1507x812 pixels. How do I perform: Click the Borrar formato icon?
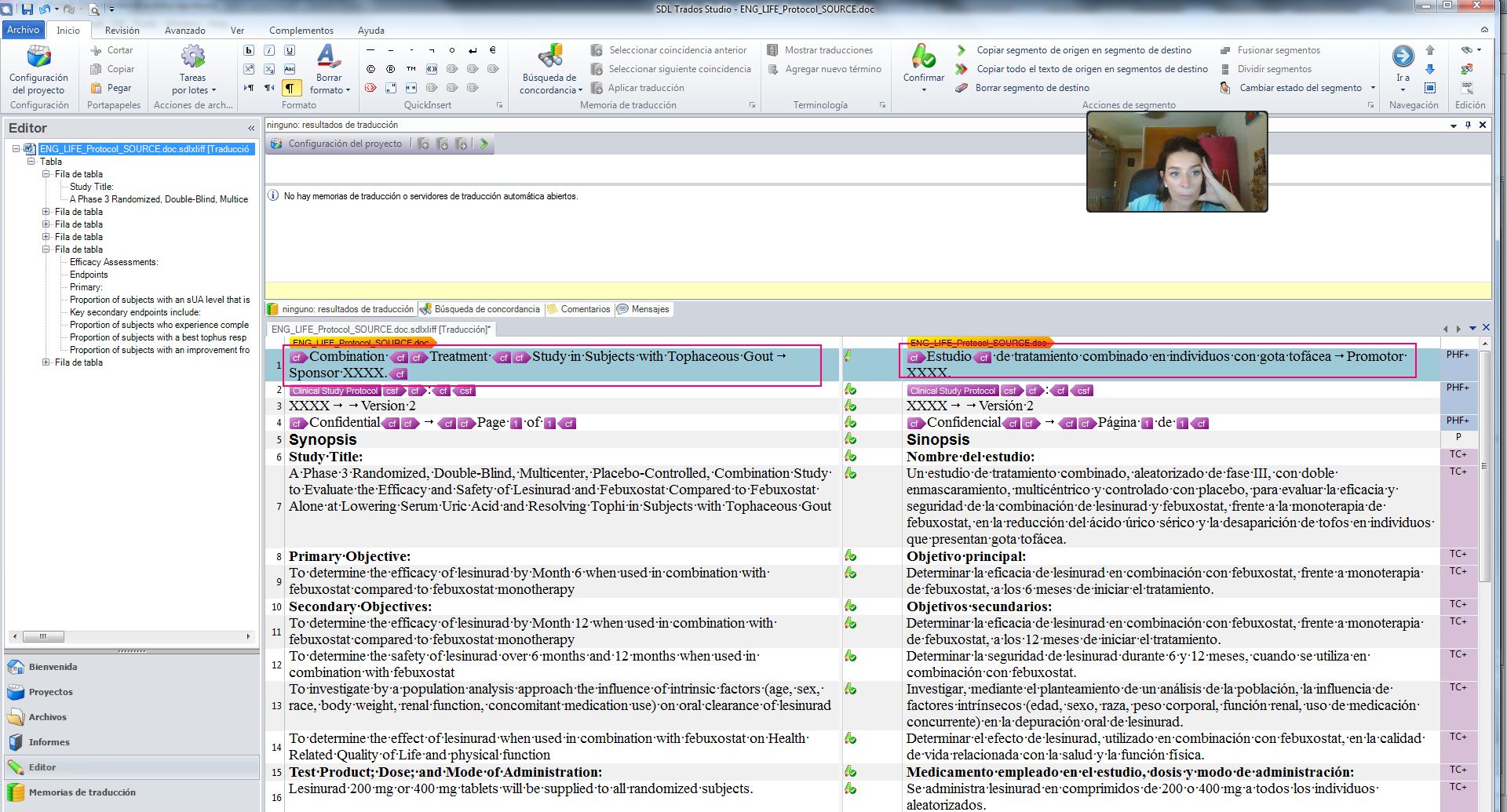tap(328, 56)
